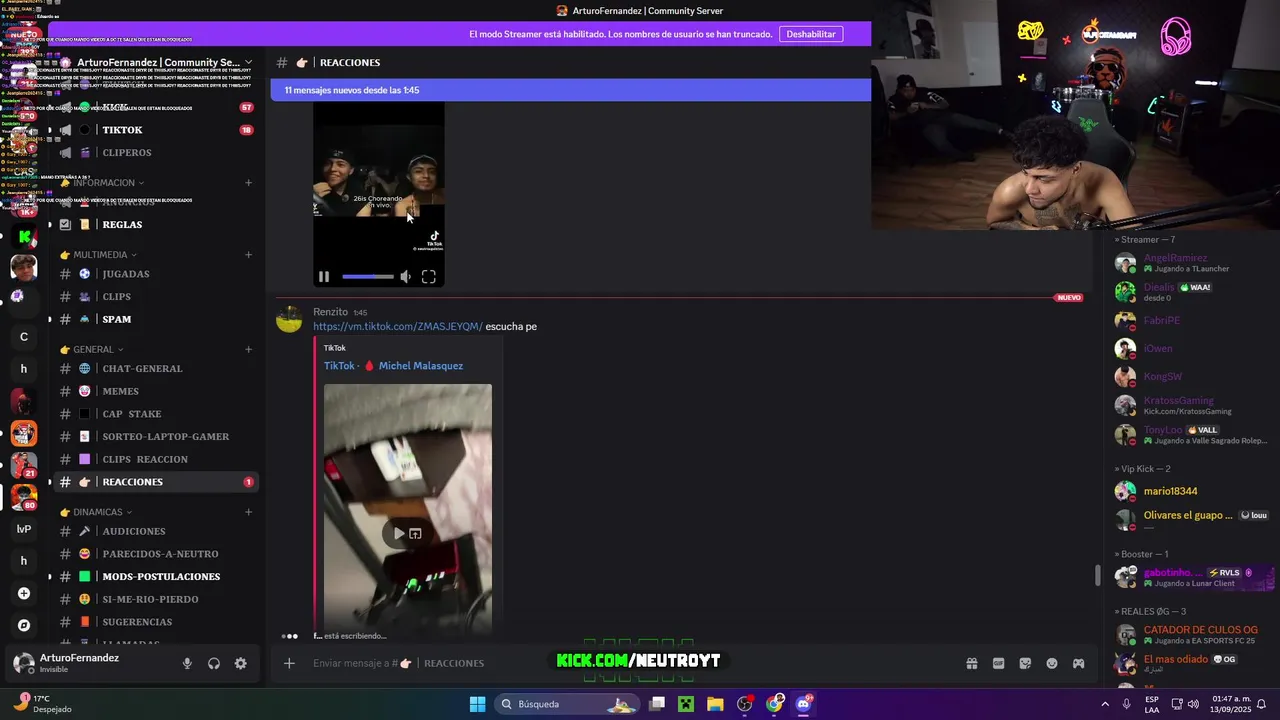
Task: Adjust the video progress slider
Action: coord(367,277)
